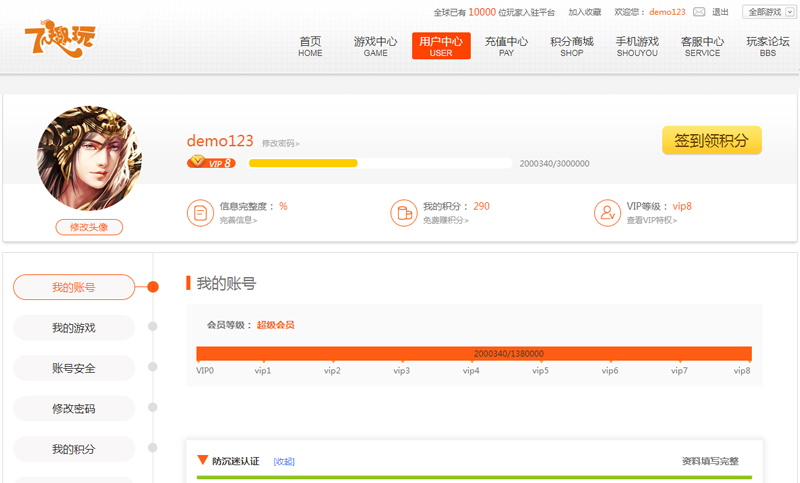Open 游戏中心 GAME menu
This screenshot has width=800, height=483.
coord(376,46)
